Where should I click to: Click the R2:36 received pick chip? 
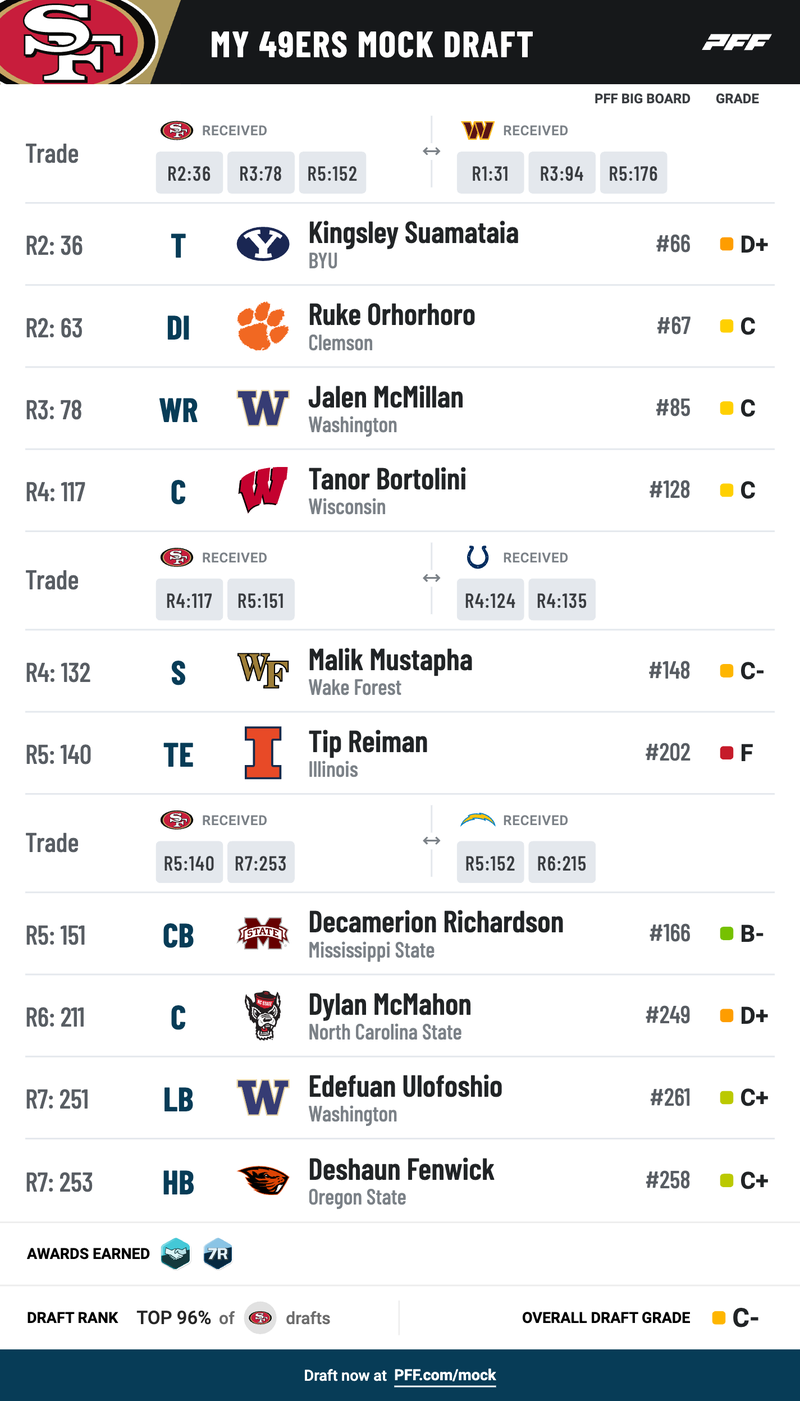pyautogui.click(x=189, y=174)
